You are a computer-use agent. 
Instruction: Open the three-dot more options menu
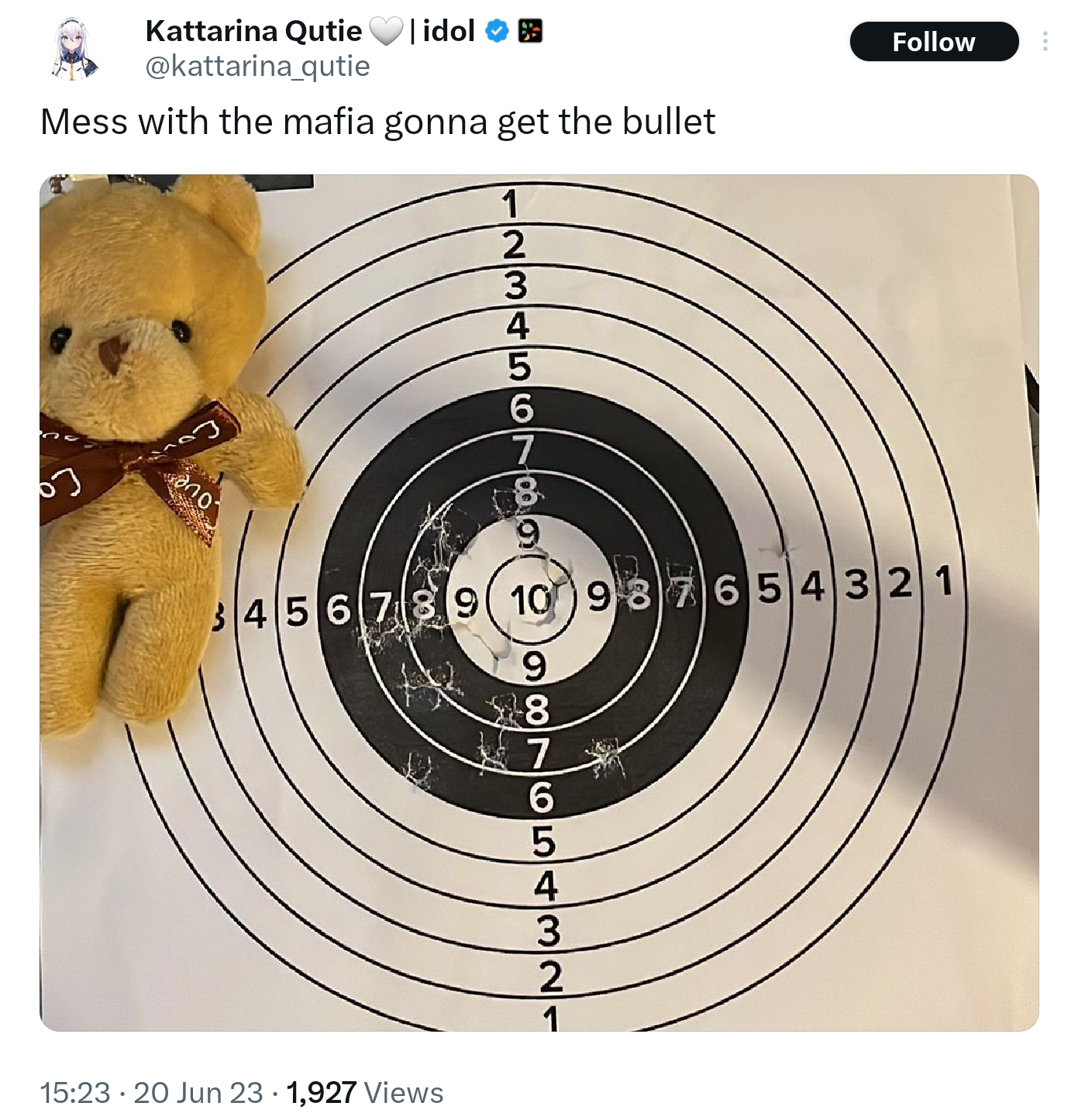(x=1045, y=41)
